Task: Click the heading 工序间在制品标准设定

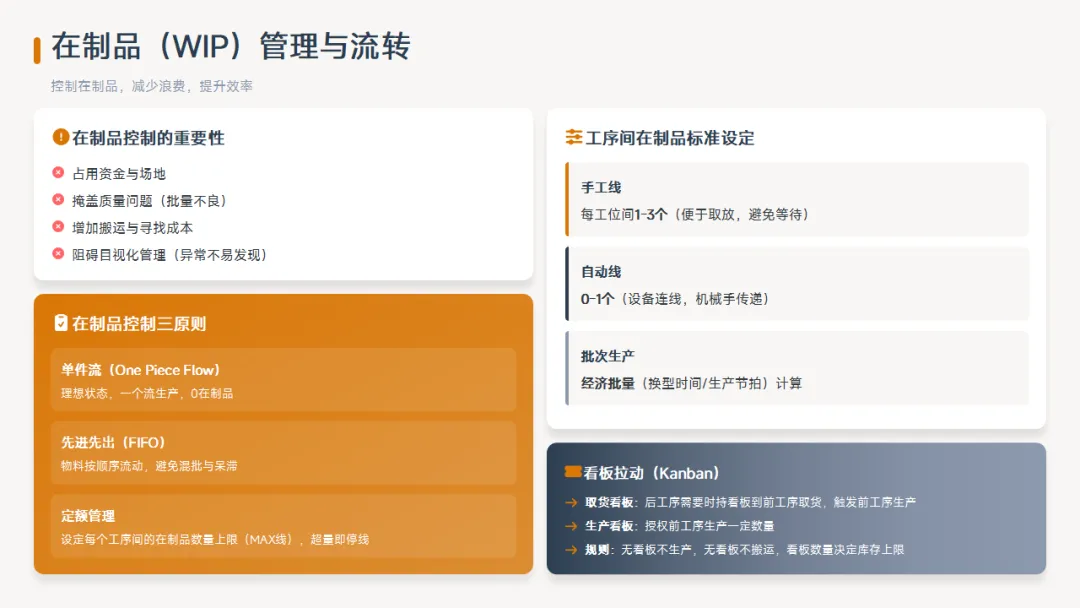Action: click(670, 138)
